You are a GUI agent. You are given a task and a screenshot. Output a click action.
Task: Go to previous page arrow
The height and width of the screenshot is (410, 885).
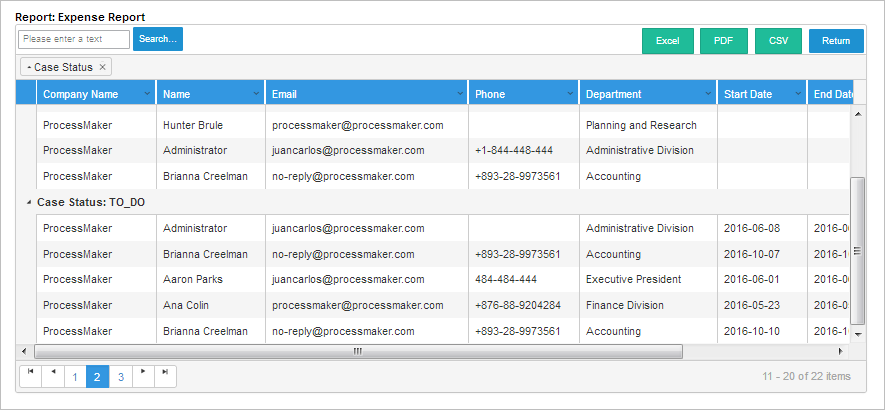pos(53,376)
